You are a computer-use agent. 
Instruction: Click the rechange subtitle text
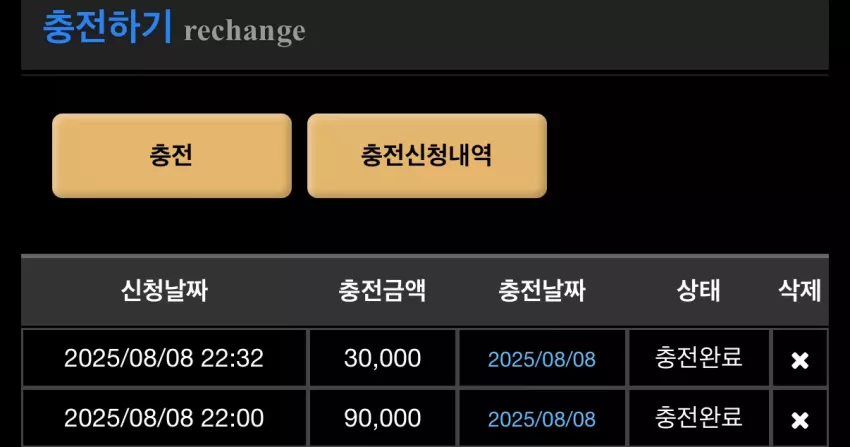pyautogui.click(x=244, y=31)
